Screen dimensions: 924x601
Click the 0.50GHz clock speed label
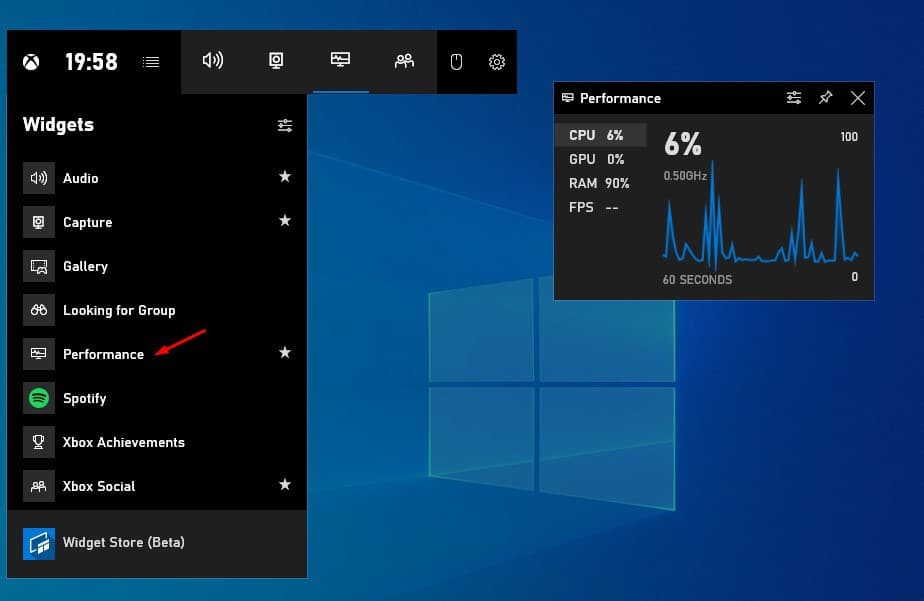click(685, 176)
